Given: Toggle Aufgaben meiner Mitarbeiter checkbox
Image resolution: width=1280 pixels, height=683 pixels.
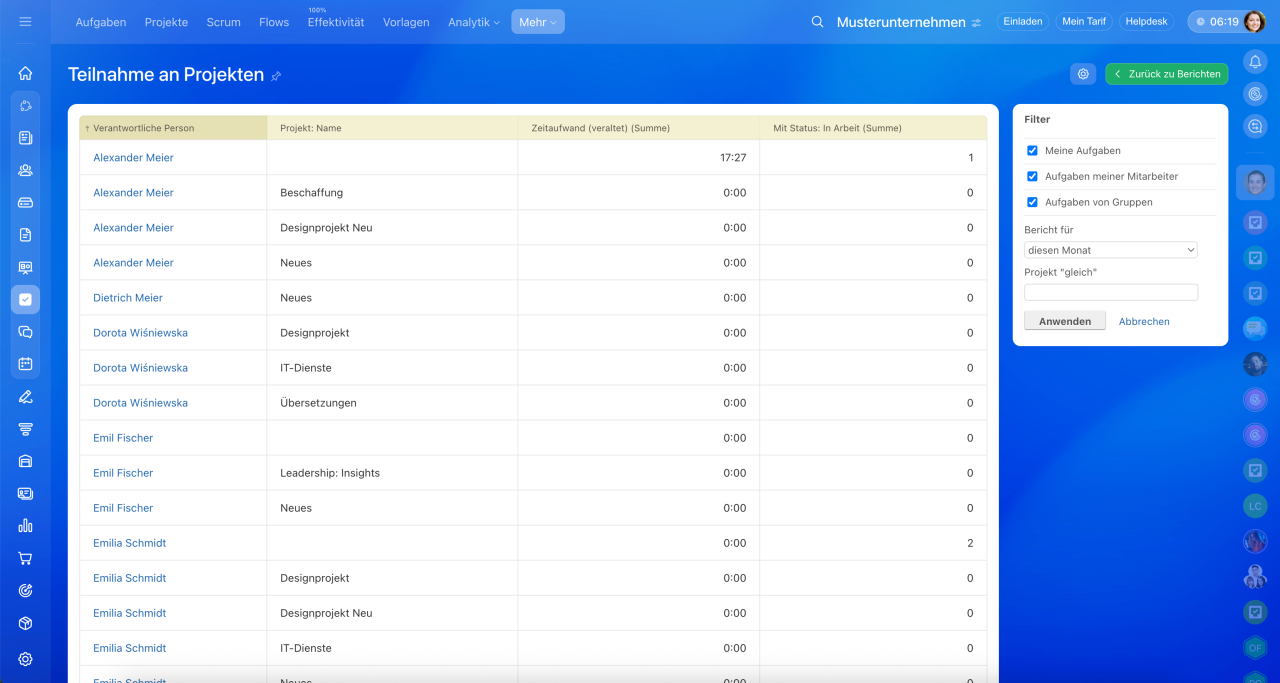Looking at the screenshot, I should coord(1033,177).
